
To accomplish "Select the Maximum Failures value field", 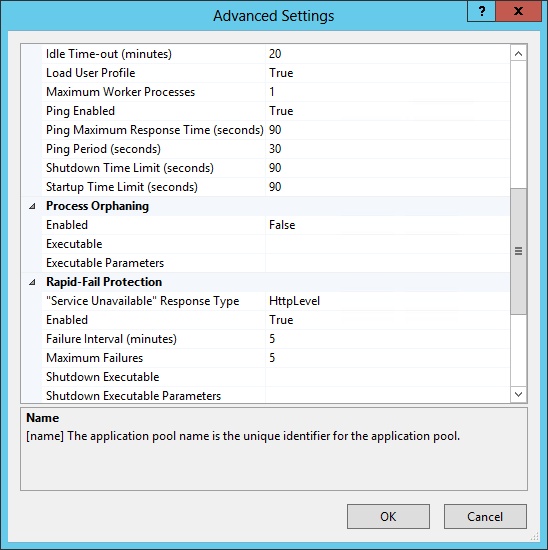I will (387, 358).
